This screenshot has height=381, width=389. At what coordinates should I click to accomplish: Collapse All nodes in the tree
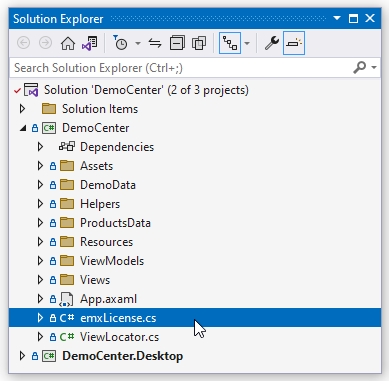[177, 43]
